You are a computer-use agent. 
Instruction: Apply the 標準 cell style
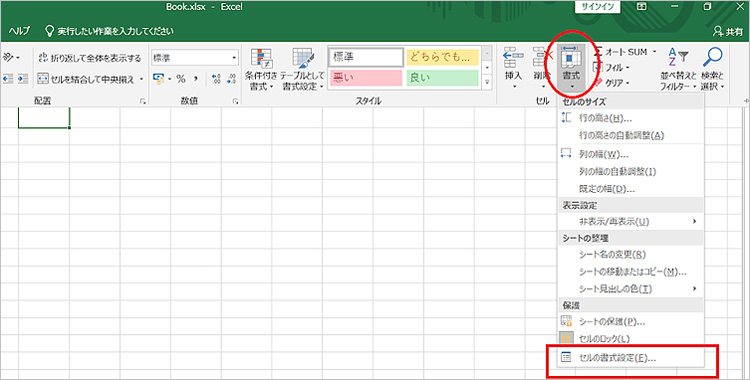click(366, 57)
